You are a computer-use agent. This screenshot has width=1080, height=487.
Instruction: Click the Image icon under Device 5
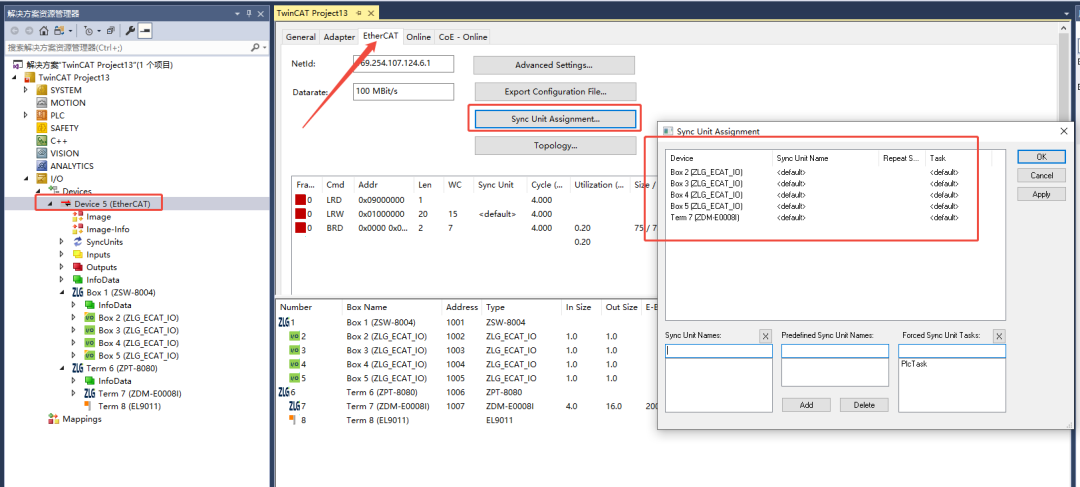[x=78, y=216]
